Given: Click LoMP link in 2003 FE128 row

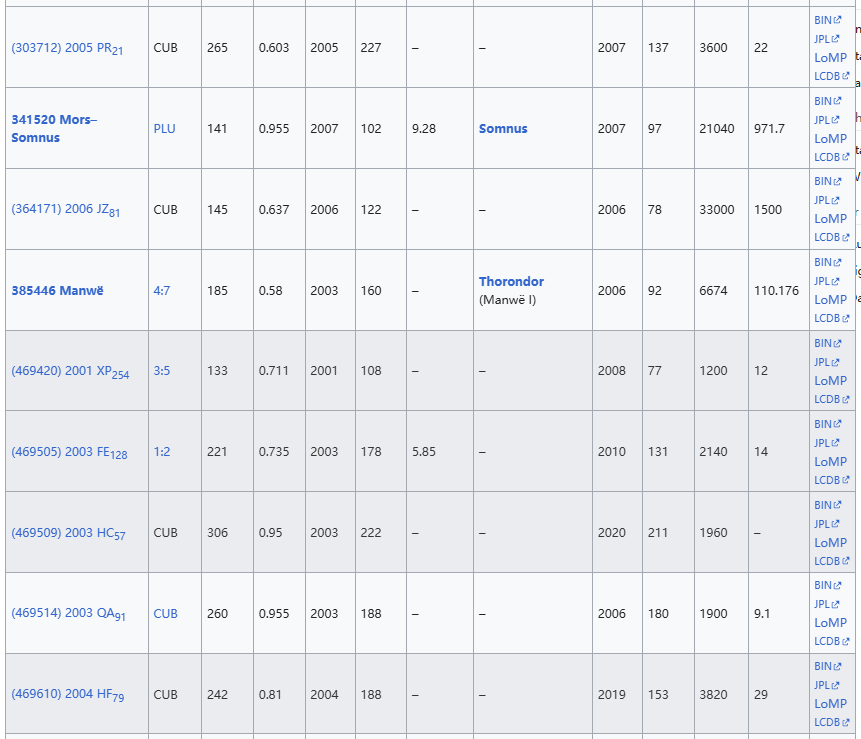Looking at the screenshot, I should (830, 462).
